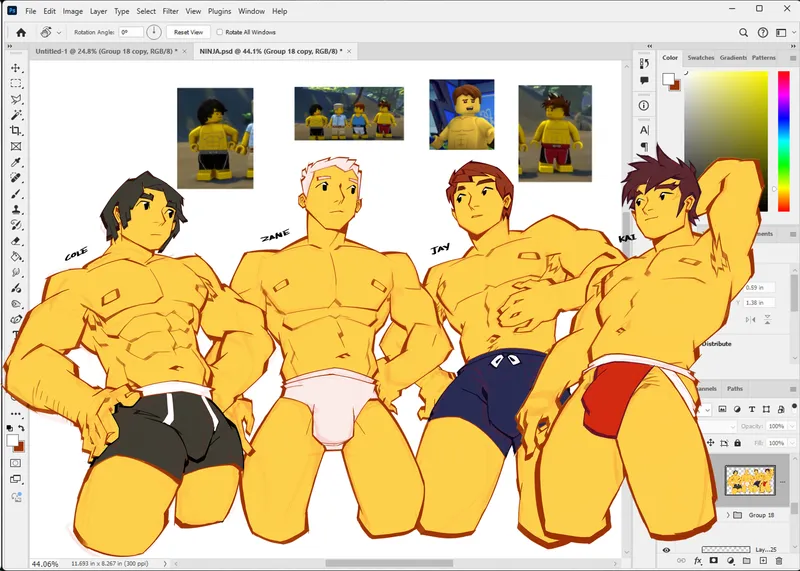The width and height of the screenshot is (800, 571).
Task: Toggle filter for shape layers
Action: [766, 409]
